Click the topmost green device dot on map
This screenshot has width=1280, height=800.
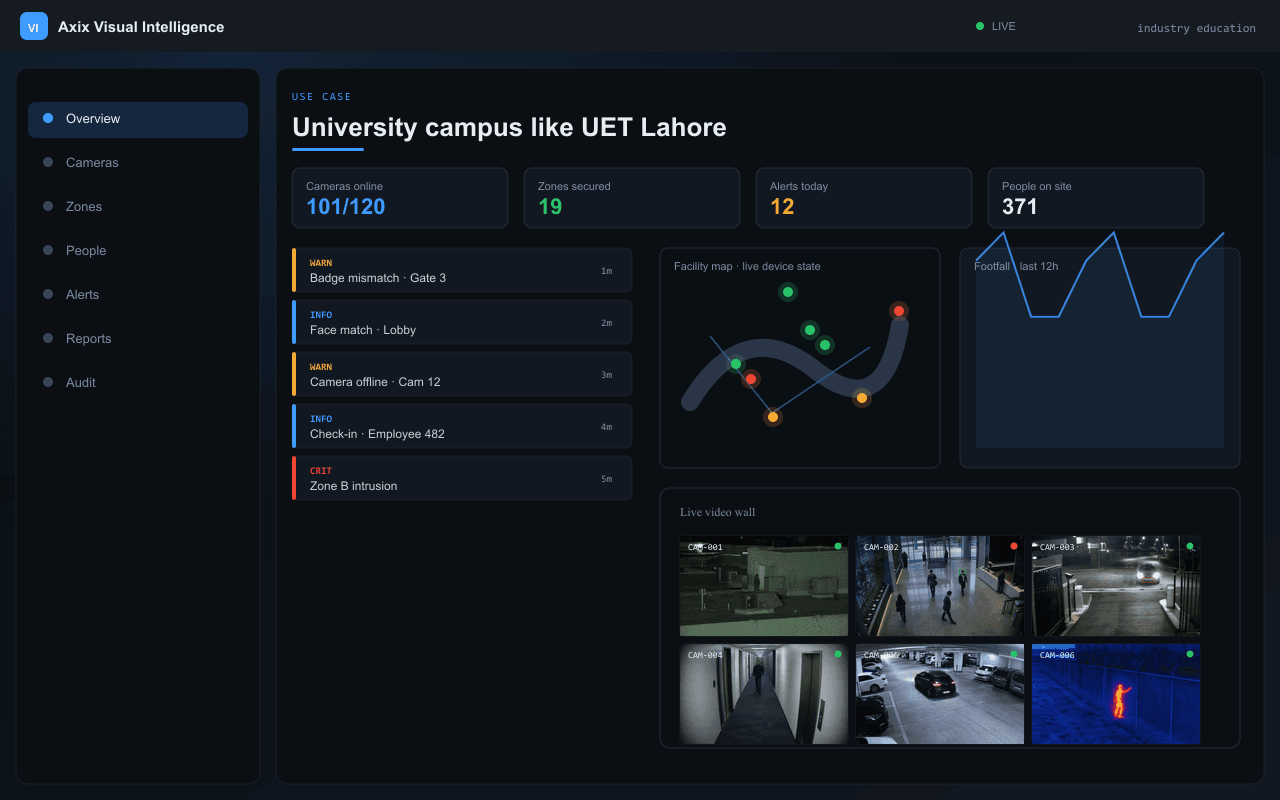788,292
